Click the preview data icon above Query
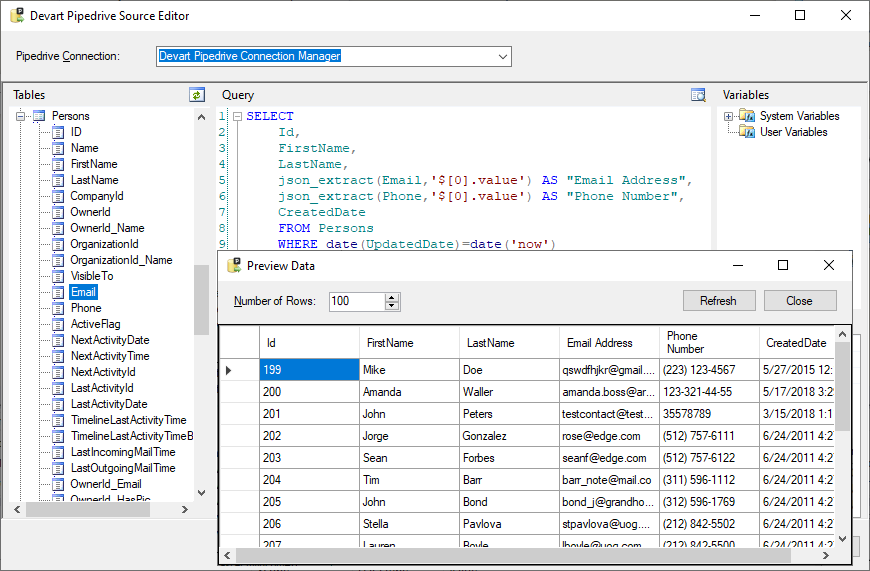This screenshot has height=571, width=870. coord(698,95)
